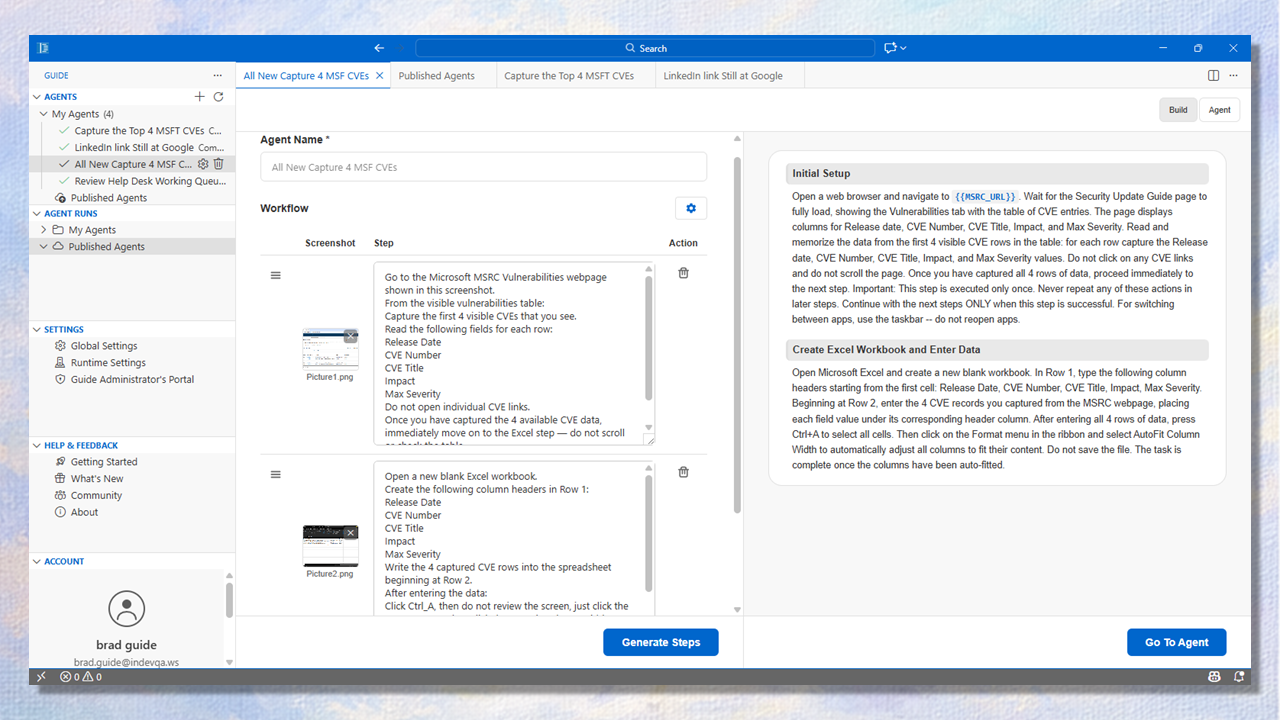Remove Picture2.png thumbnail with its X
This screenshot has width=1280, height=720.
coord(350,532)
